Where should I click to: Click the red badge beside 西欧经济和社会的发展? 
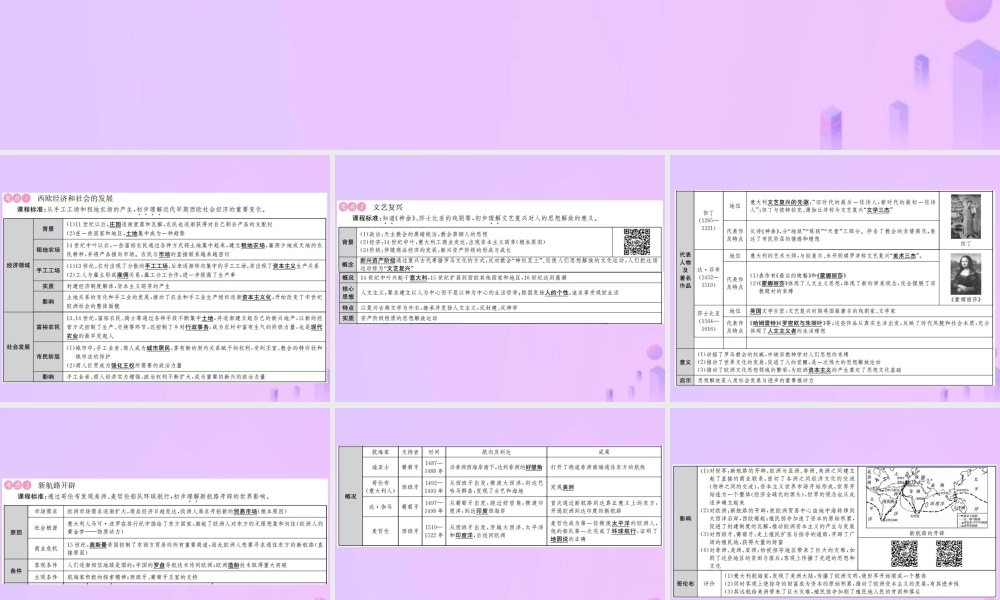19,199
